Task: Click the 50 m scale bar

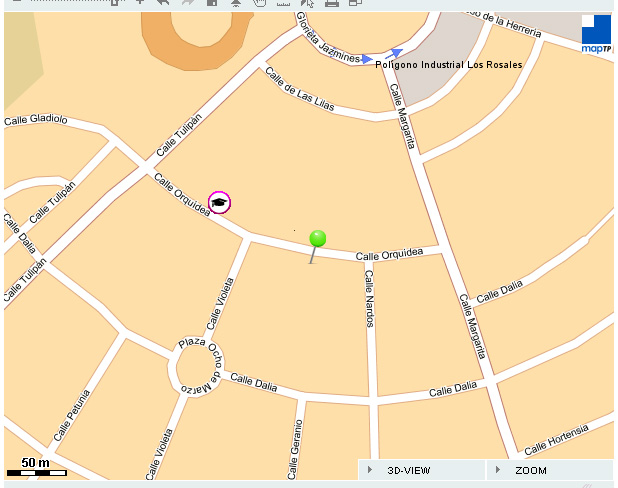Action: tap(36, 468)
